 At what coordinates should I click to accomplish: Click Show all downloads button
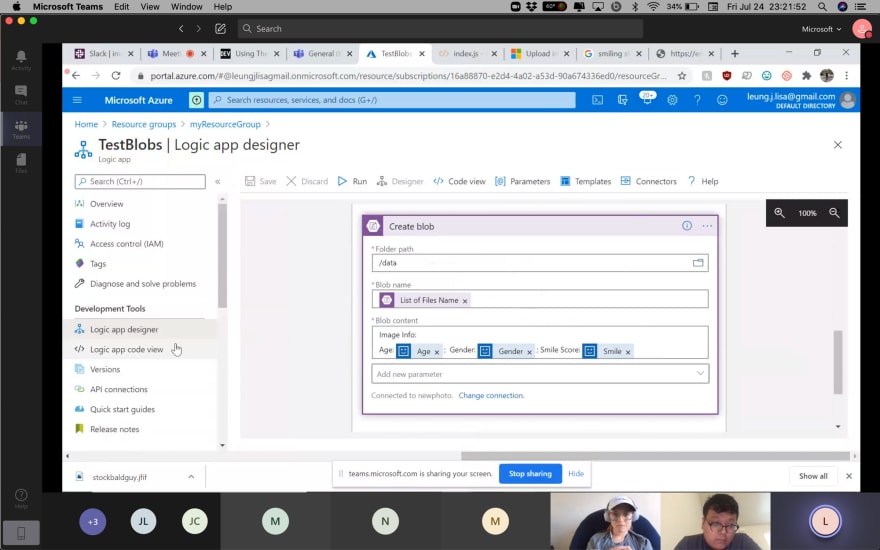coord(813,476)
